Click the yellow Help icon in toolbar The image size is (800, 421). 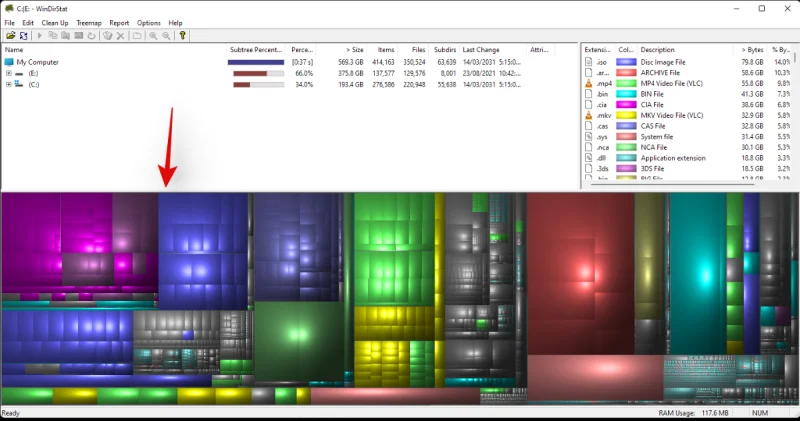pyautogui.click(x=182, y=35)
